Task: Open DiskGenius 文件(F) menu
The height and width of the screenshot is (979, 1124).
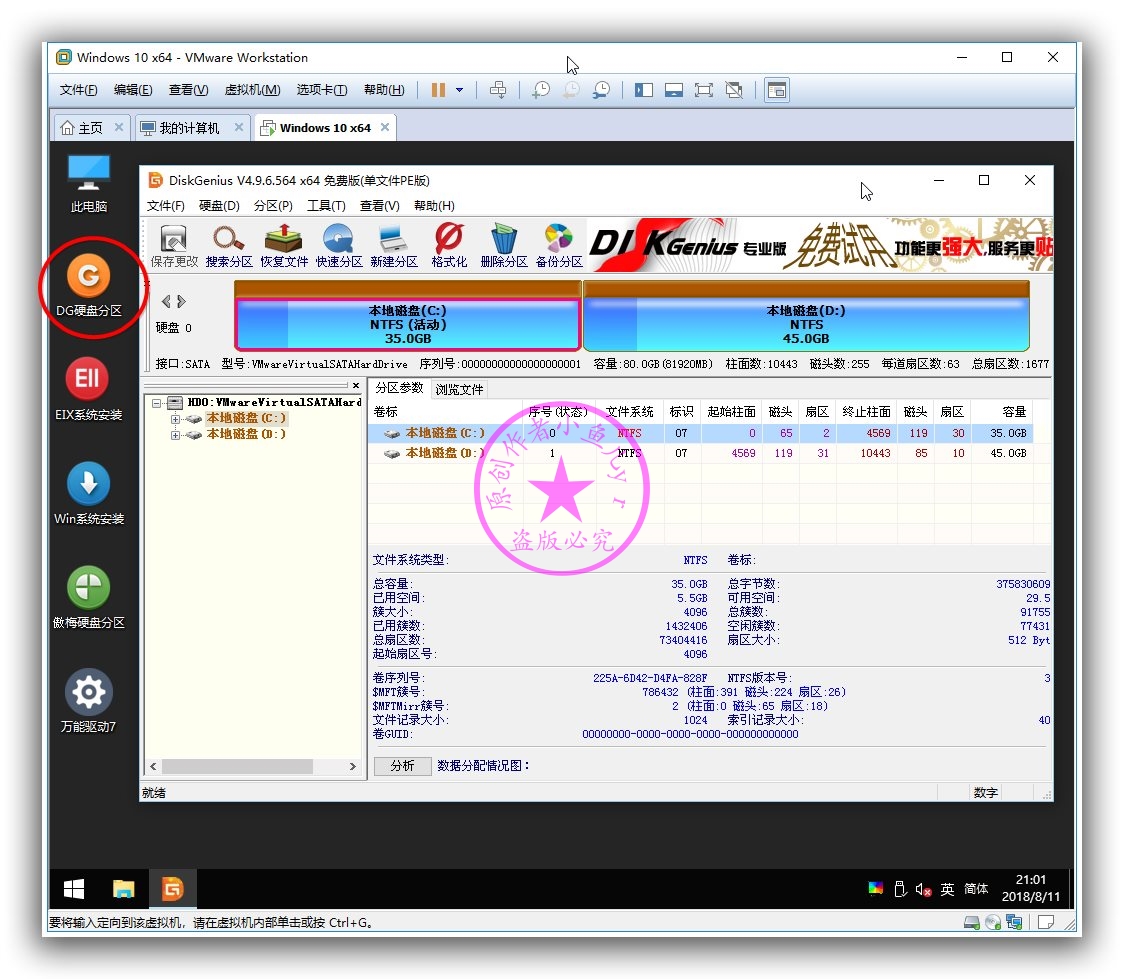Action: [x=166, y=206]
